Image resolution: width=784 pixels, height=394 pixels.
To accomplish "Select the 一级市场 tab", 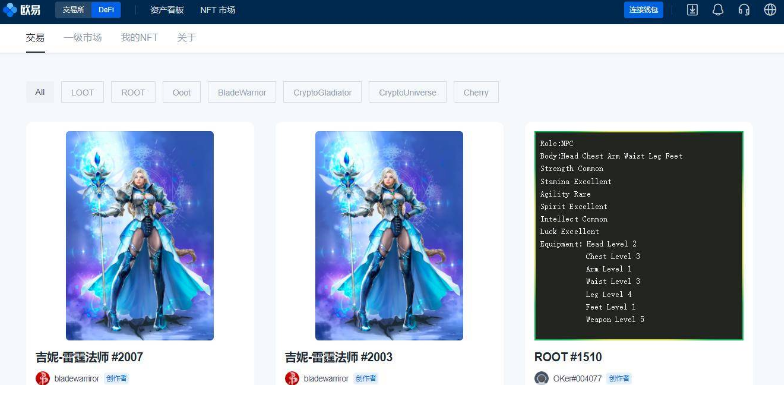I will click(82, 38).
